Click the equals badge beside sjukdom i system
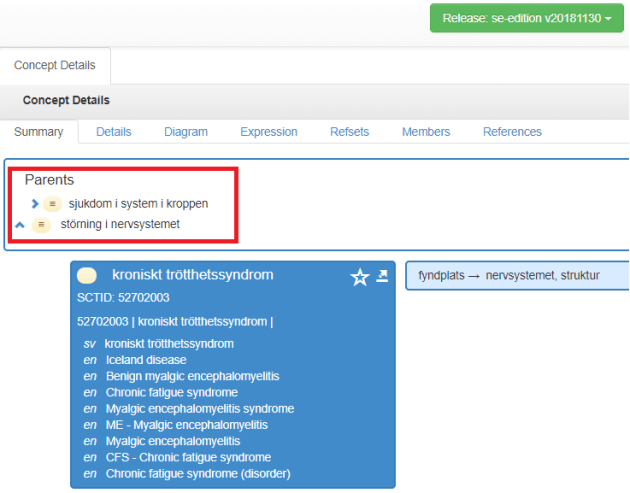630x493 pixels. click(x=52, y=204)
